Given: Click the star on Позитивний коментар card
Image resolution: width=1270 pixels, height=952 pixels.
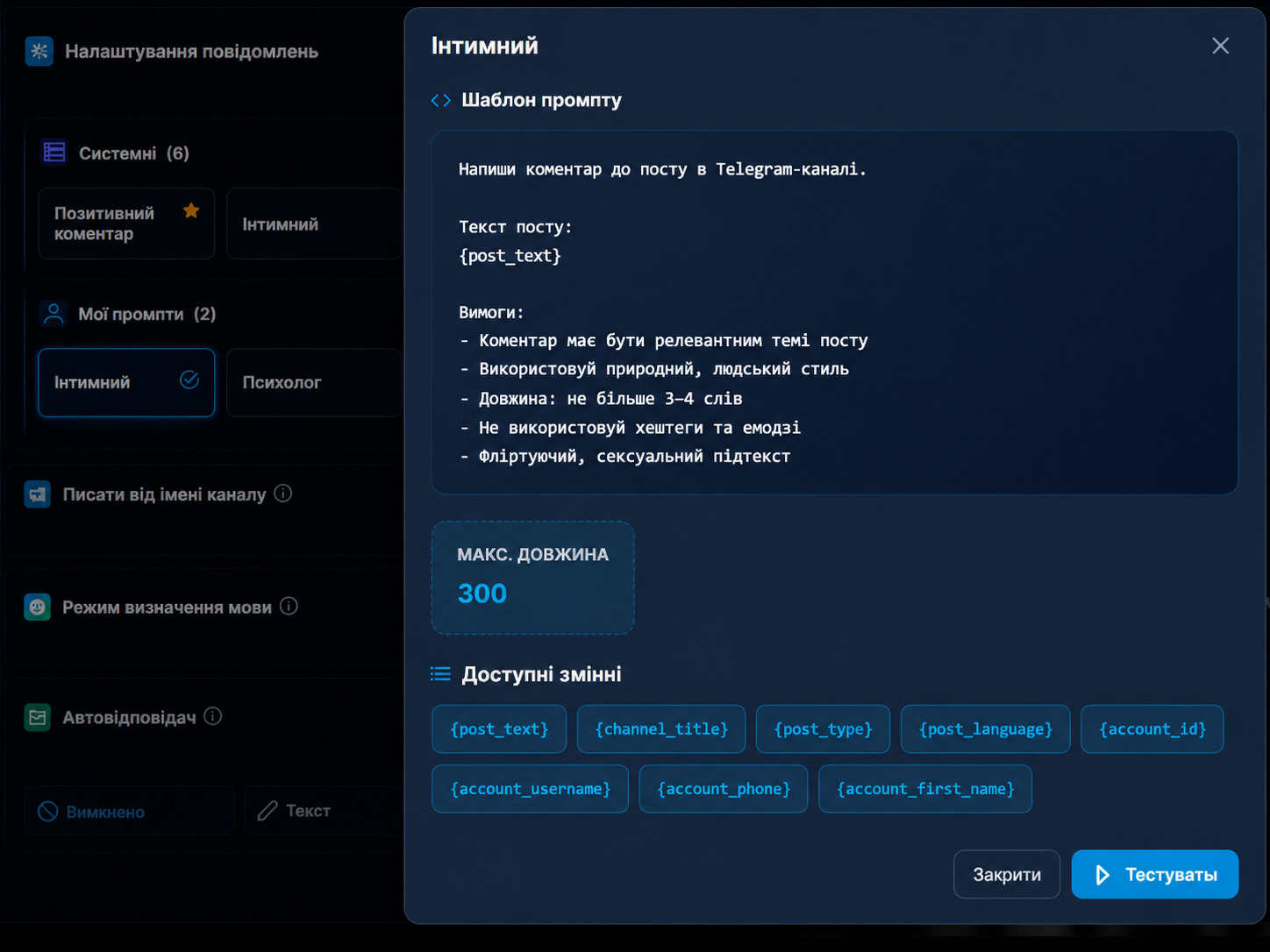Looking at the screenshot, I should click(x=191, y=210).
